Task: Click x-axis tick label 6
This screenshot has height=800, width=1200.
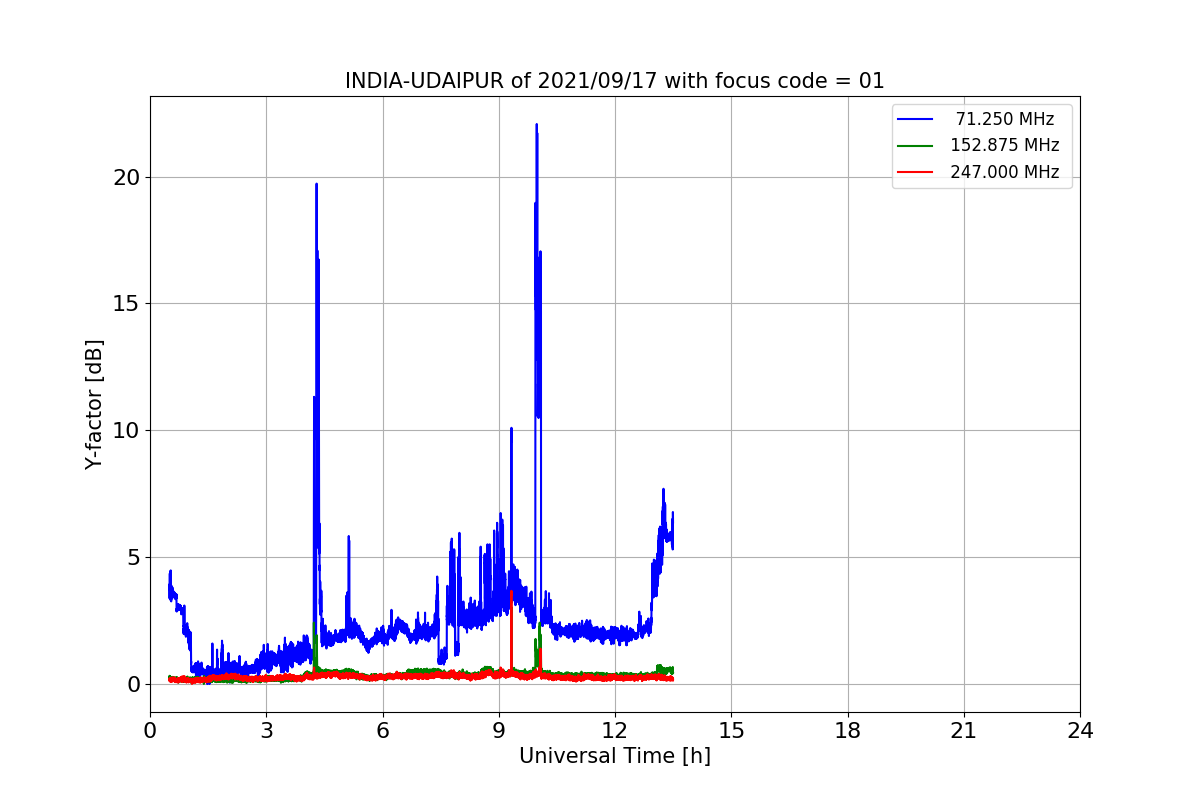Action: [x=382, y=731]
